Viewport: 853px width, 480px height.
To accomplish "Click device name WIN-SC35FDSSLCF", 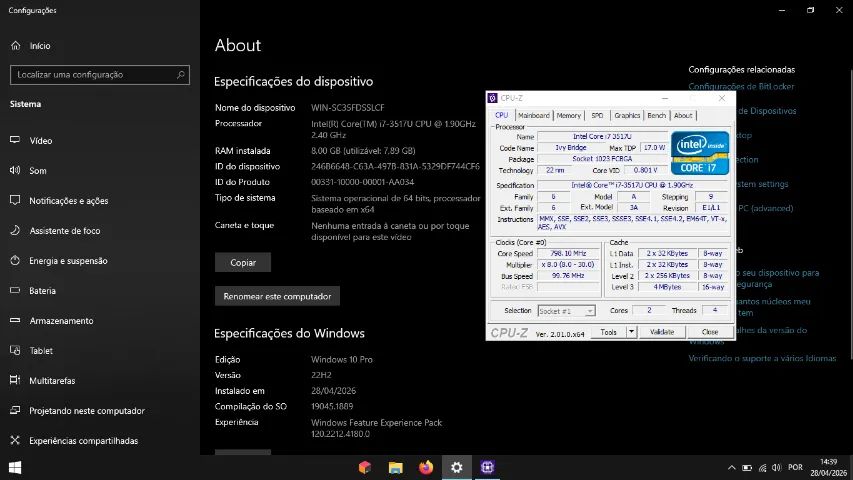I will 348,108.
